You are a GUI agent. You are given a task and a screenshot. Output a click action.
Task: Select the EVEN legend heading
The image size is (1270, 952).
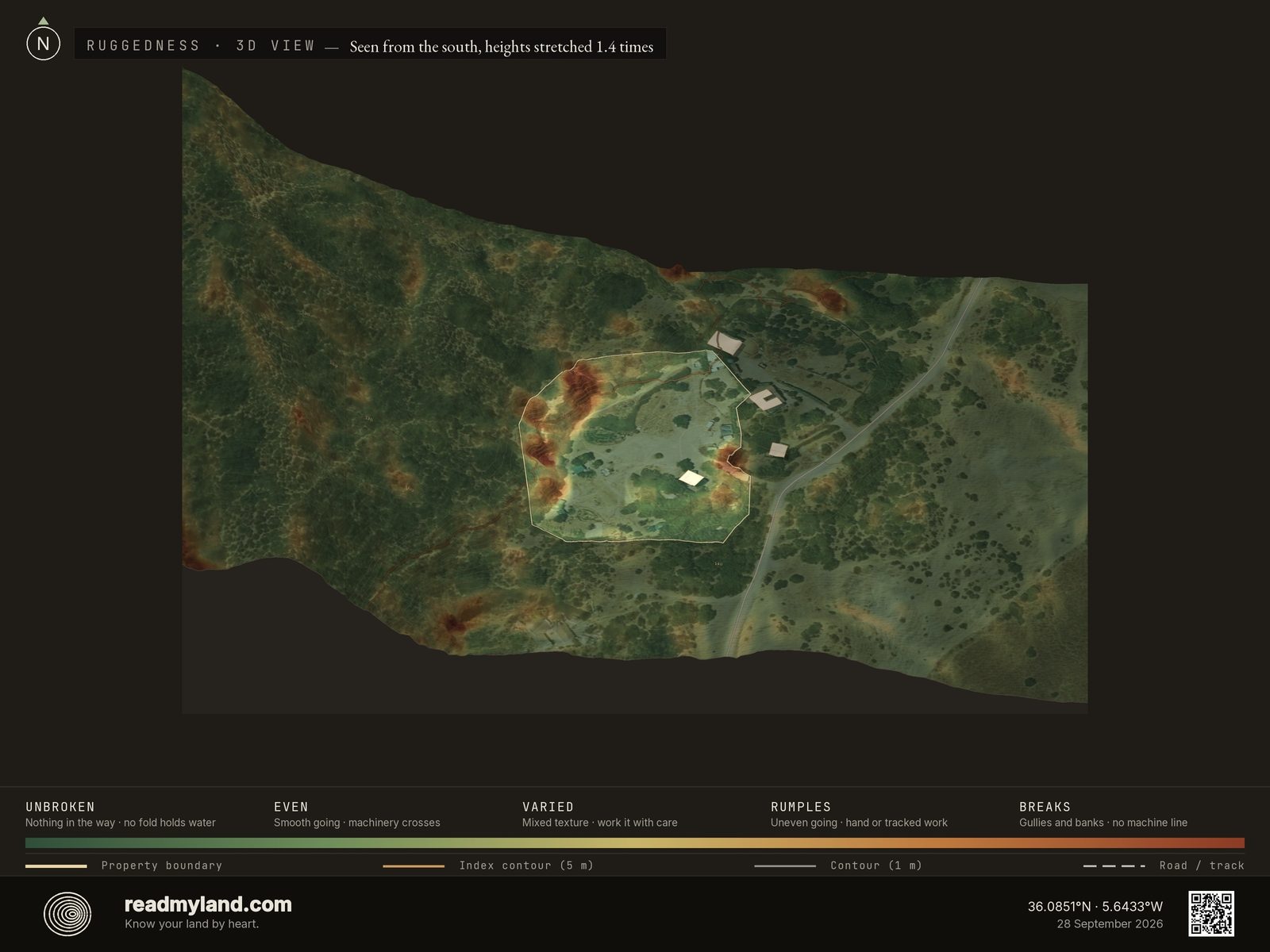tap(291, 807)
